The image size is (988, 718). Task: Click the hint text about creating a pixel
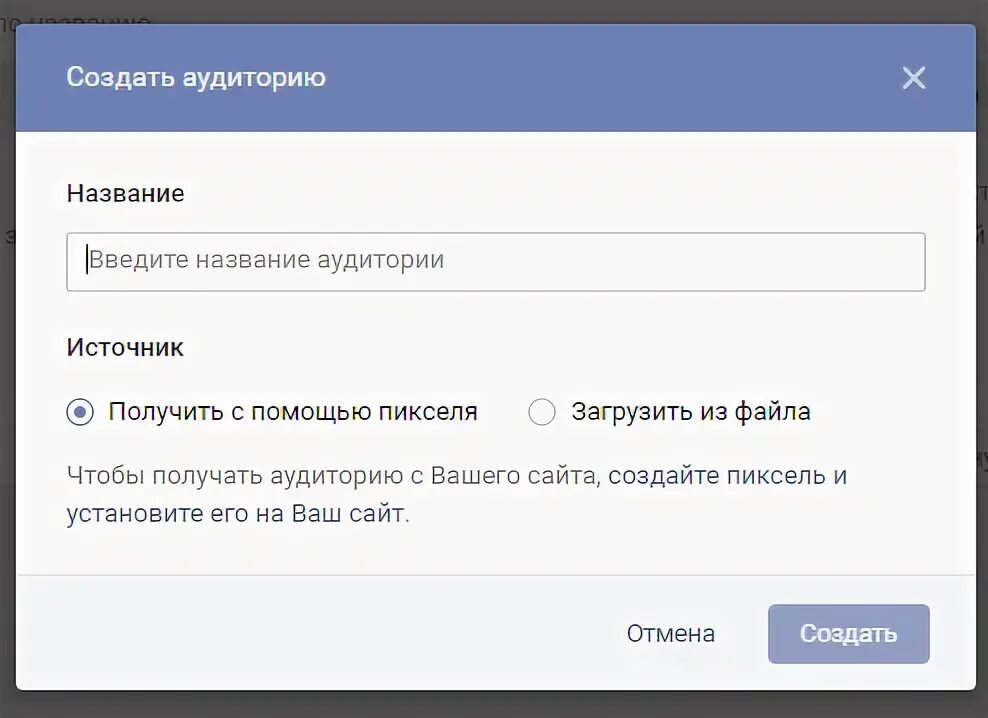coord(457,494)
